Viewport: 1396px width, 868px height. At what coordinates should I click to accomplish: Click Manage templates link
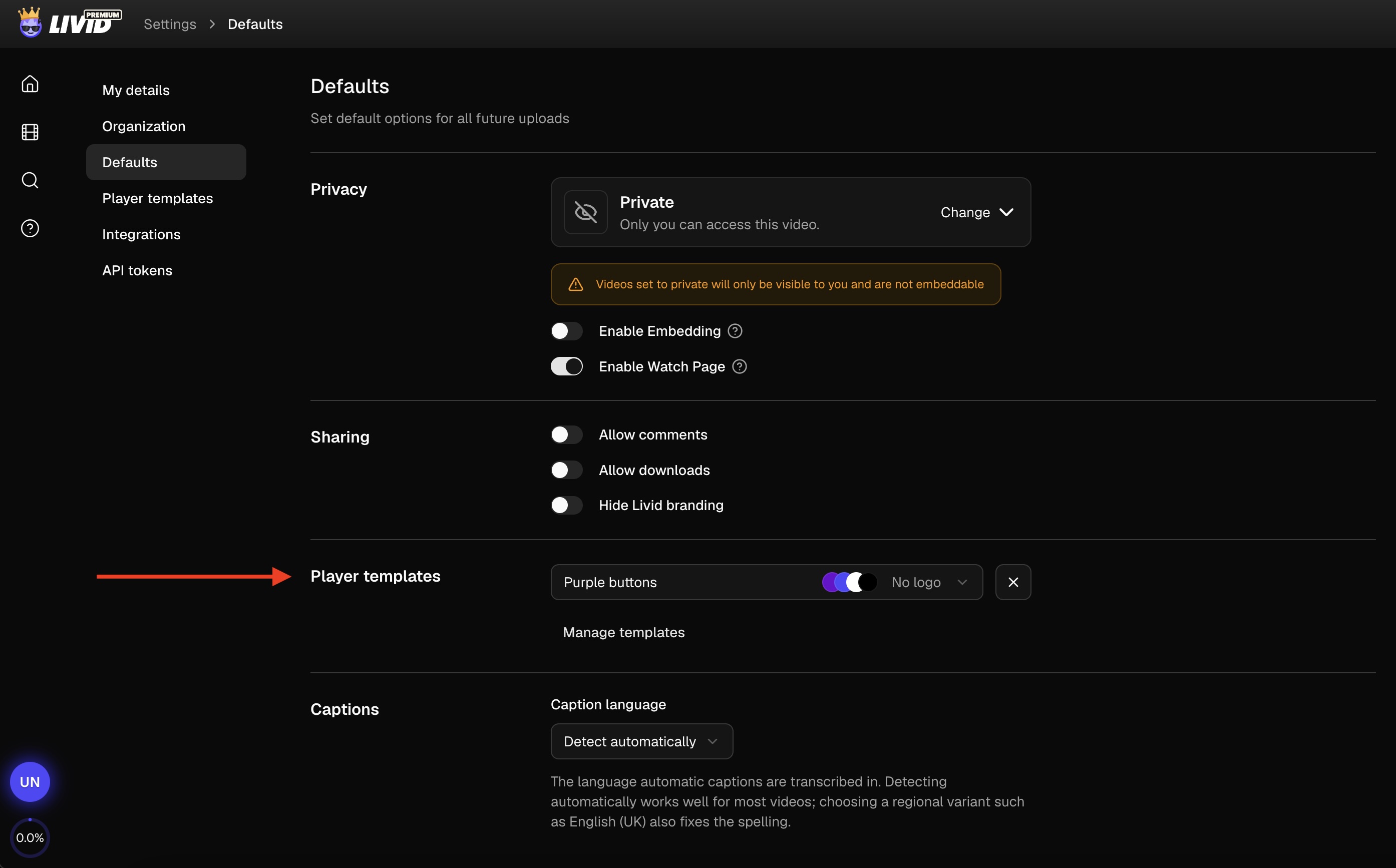pyautogui.click(x=623, y=633)
